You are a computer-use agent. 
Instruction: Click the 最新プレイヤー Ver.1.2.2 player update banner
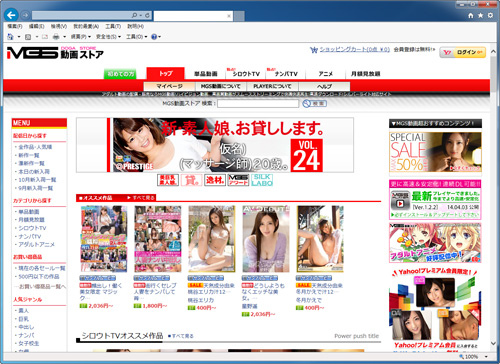tap(435, 200)
